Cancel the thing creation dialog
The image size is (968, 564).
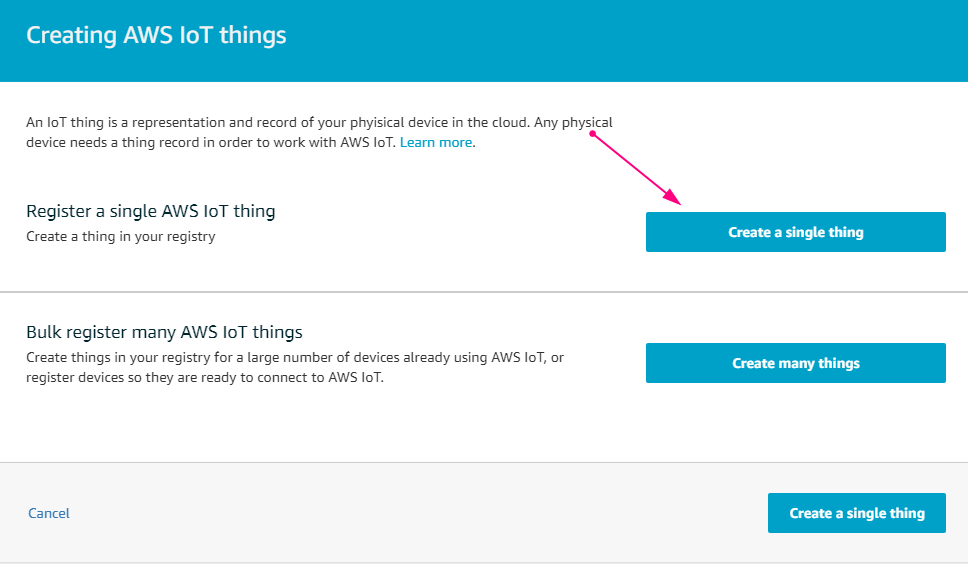coord(49,513)
